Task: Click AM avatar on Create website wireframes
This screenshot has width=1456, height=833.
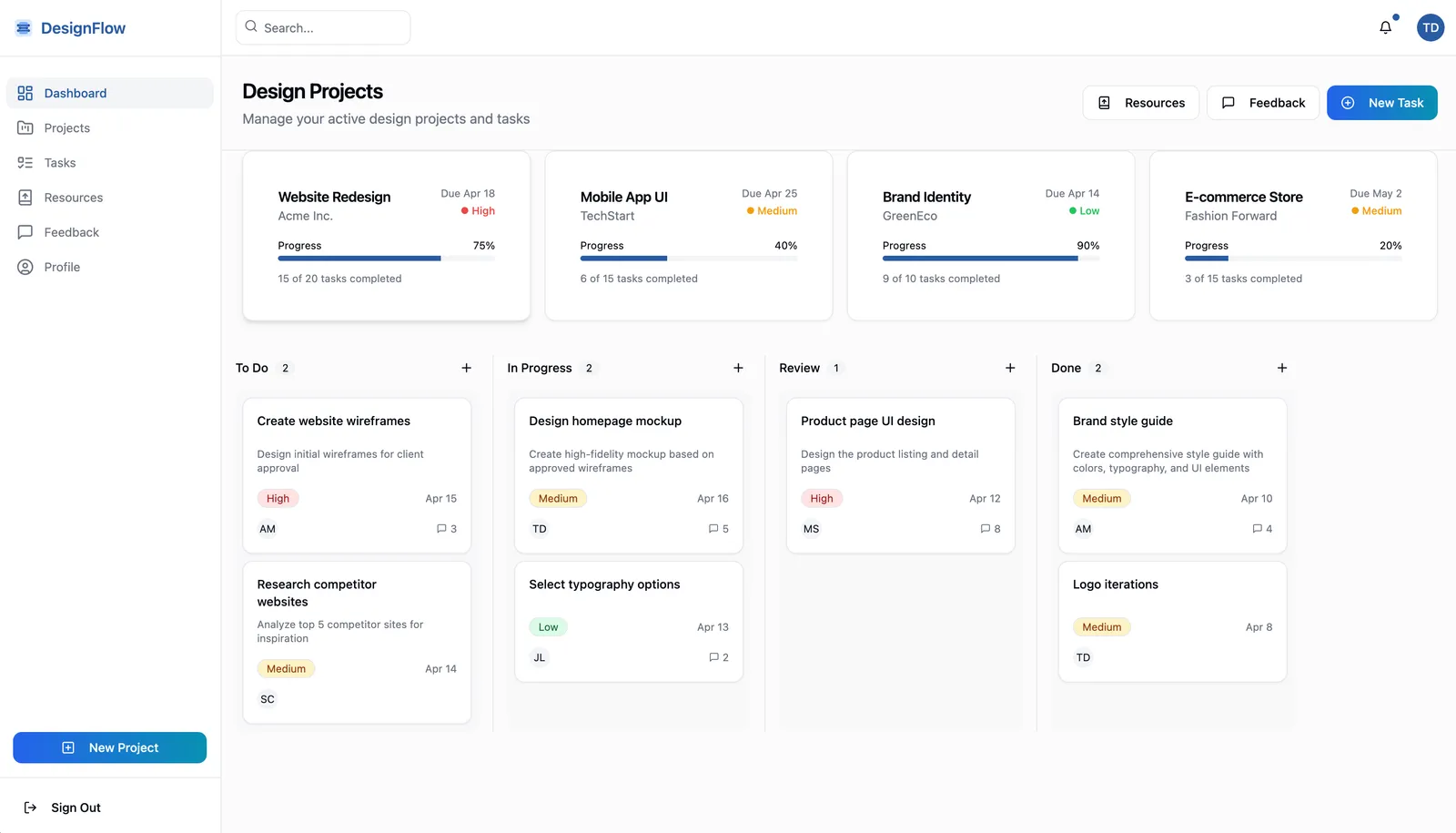Action: click(x=268, y=529)
